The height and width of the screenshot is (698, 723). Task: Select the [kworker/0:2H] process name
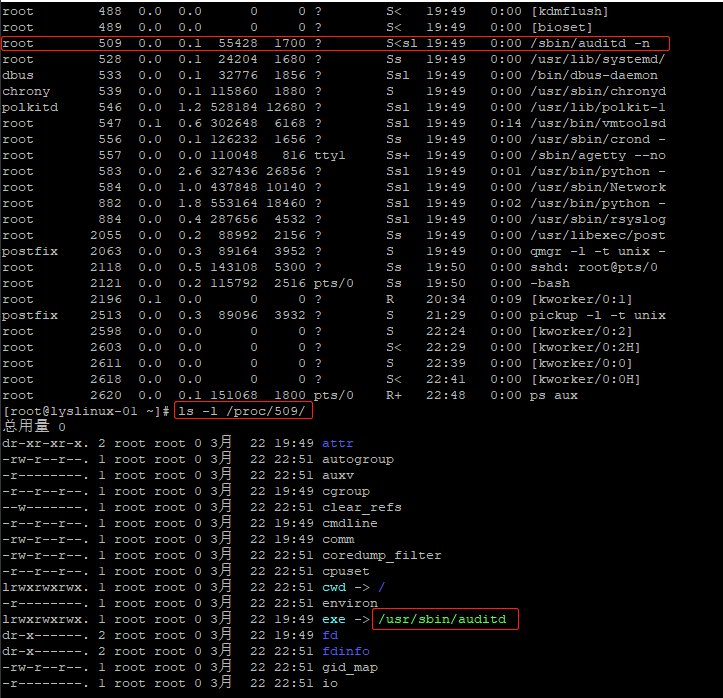point(586,347)
